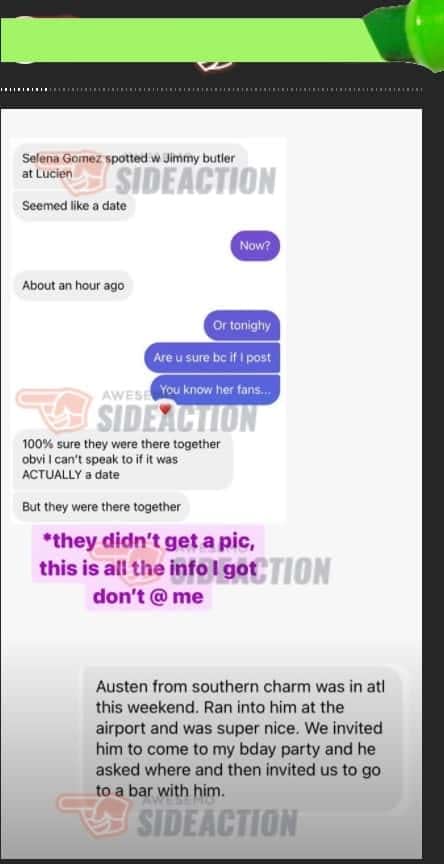Click the red heart reaction on message
Viewport: 444px width, 864px height.
[165, 409]
